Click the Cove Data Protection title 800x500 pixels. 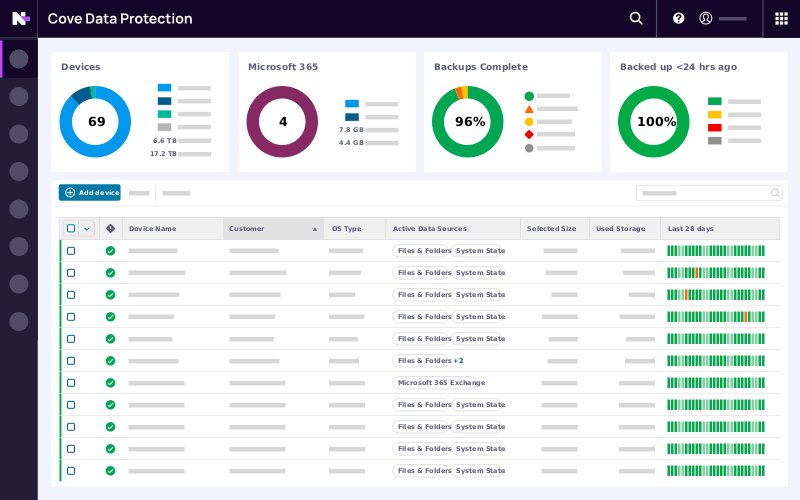point(120,18)
